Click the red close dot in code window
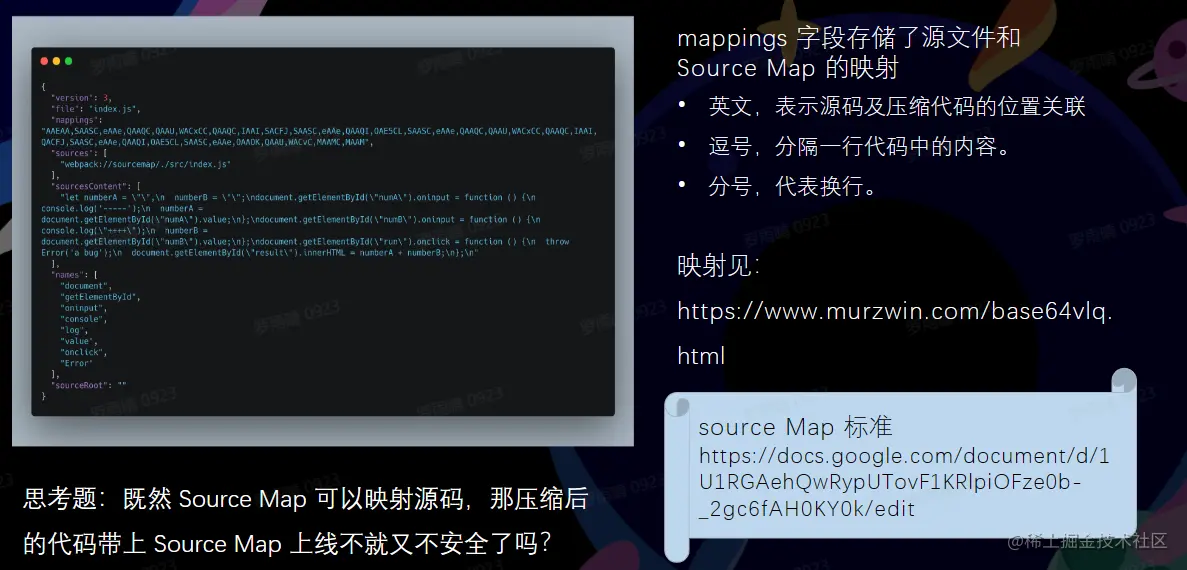Viewport: 1187px width, 570px height. point(44,61)
